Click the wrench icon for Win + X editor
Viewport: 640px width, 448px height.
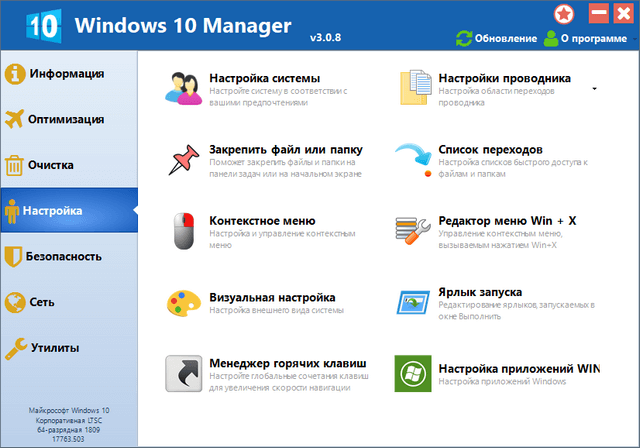414,229
